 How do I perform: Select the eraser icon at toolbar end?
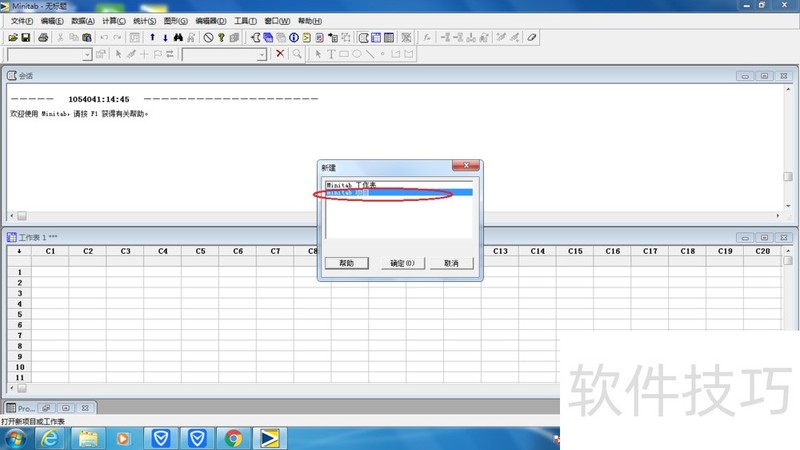pyautogui.click(x=532, y=38)
